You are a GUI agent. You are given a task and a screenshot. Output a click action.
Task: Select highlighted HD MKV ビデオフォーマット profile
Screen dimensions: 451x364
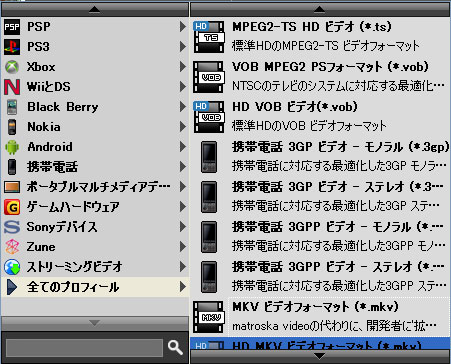pyautogui.click(x=320, y=344)
